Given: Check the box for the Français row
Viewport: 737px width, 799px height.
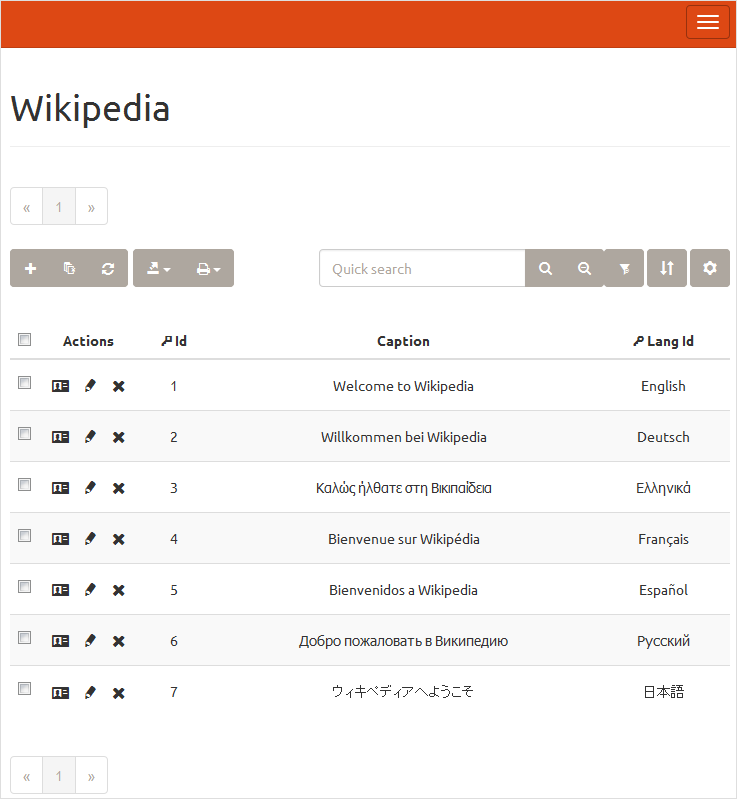Looking at the screenshot, I should coord(24,535).
